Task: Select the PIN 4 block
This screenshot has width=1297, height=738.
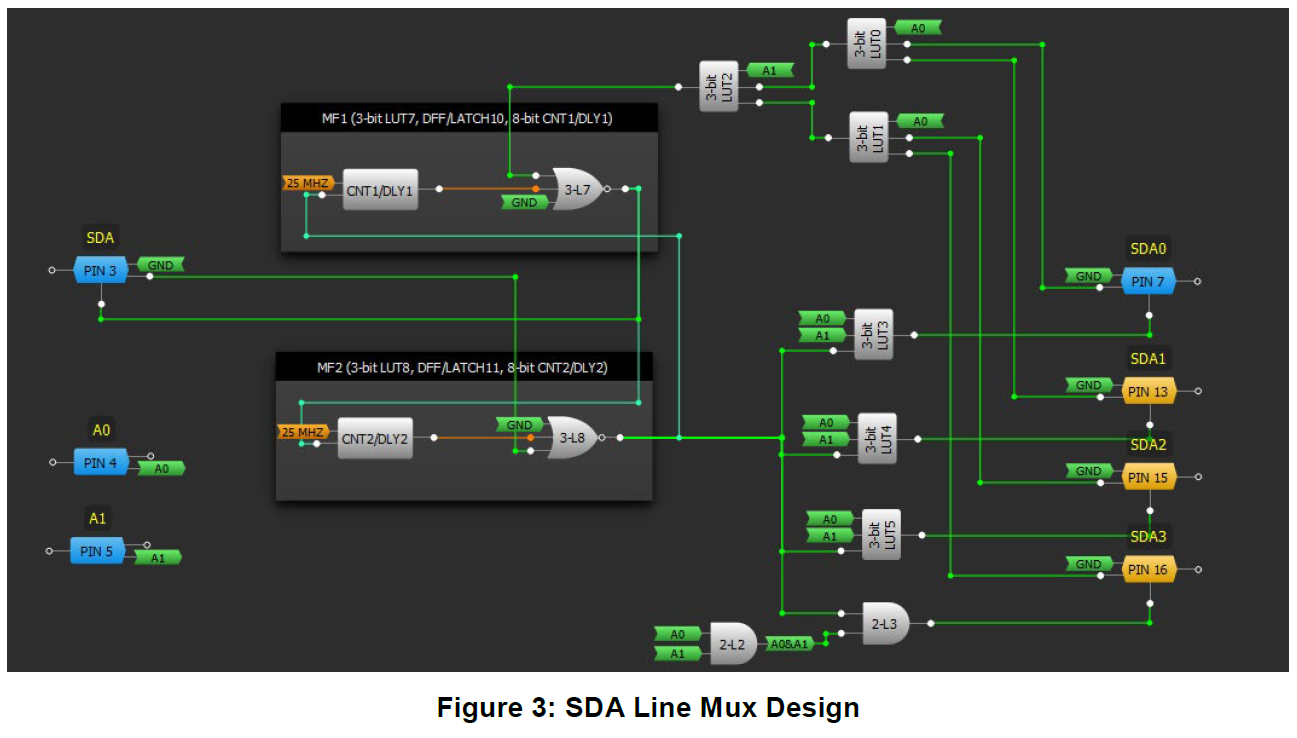Action: click(101, 462)
